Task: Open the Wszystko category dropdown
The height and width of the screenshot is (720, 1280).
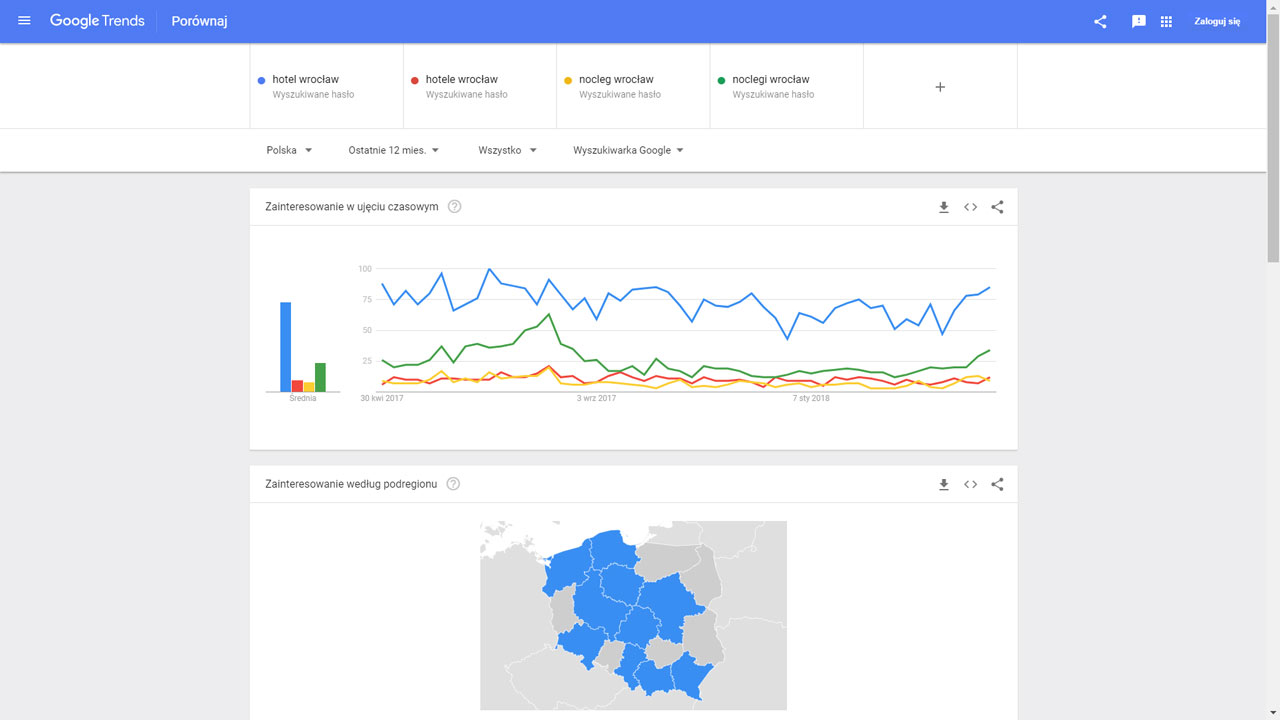Action: point(507,150)
